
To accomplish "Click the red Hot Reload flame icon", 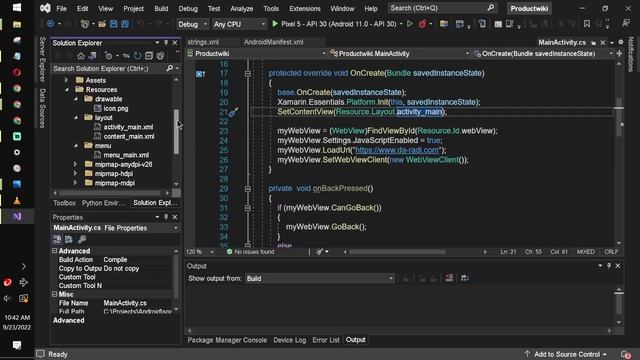I will (422, 24).
